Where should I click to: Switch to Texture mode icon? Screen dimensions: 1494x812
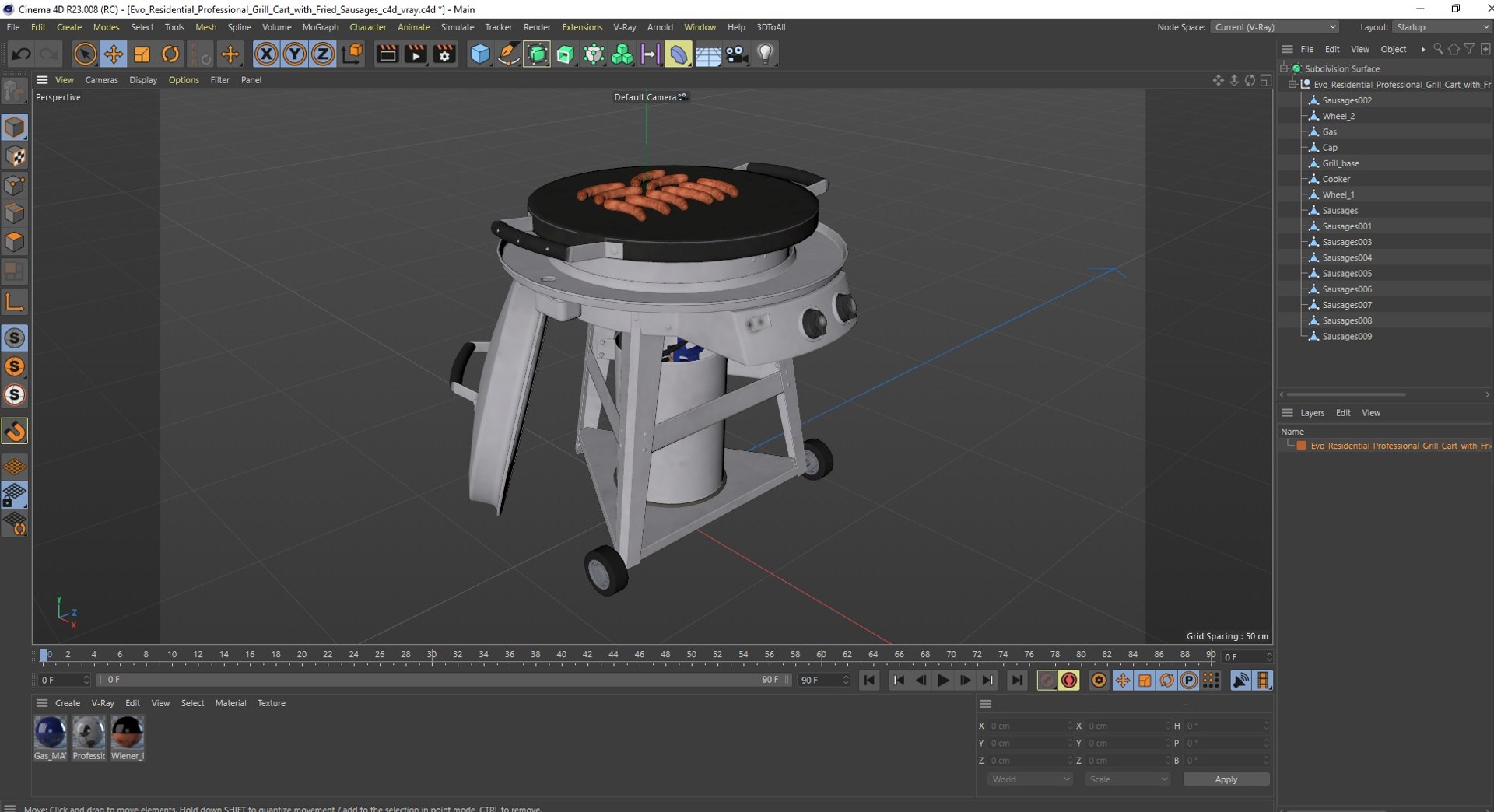pos(15,156)
